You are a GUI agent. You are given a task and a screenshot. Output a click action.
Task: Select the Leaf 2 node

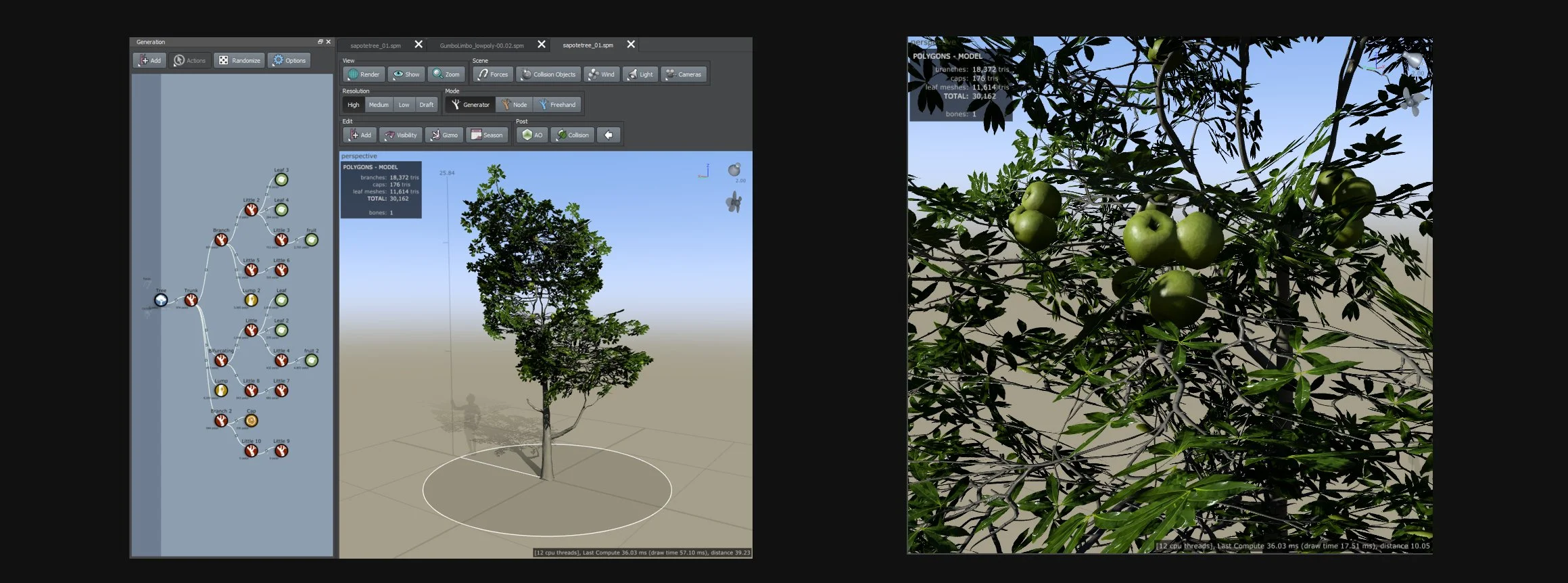coord(281,330)
